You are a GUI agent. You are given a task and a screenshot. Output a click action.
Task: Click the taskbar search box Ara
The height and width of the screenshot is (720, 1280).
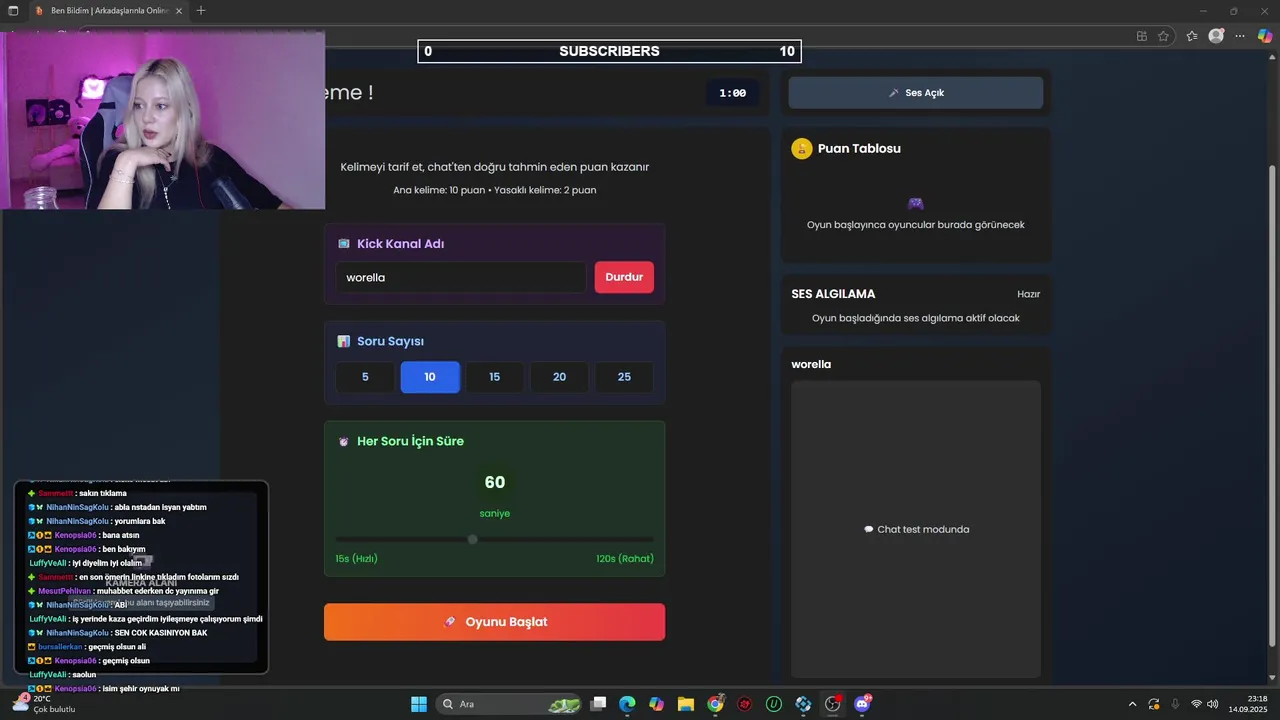[511, 704]
